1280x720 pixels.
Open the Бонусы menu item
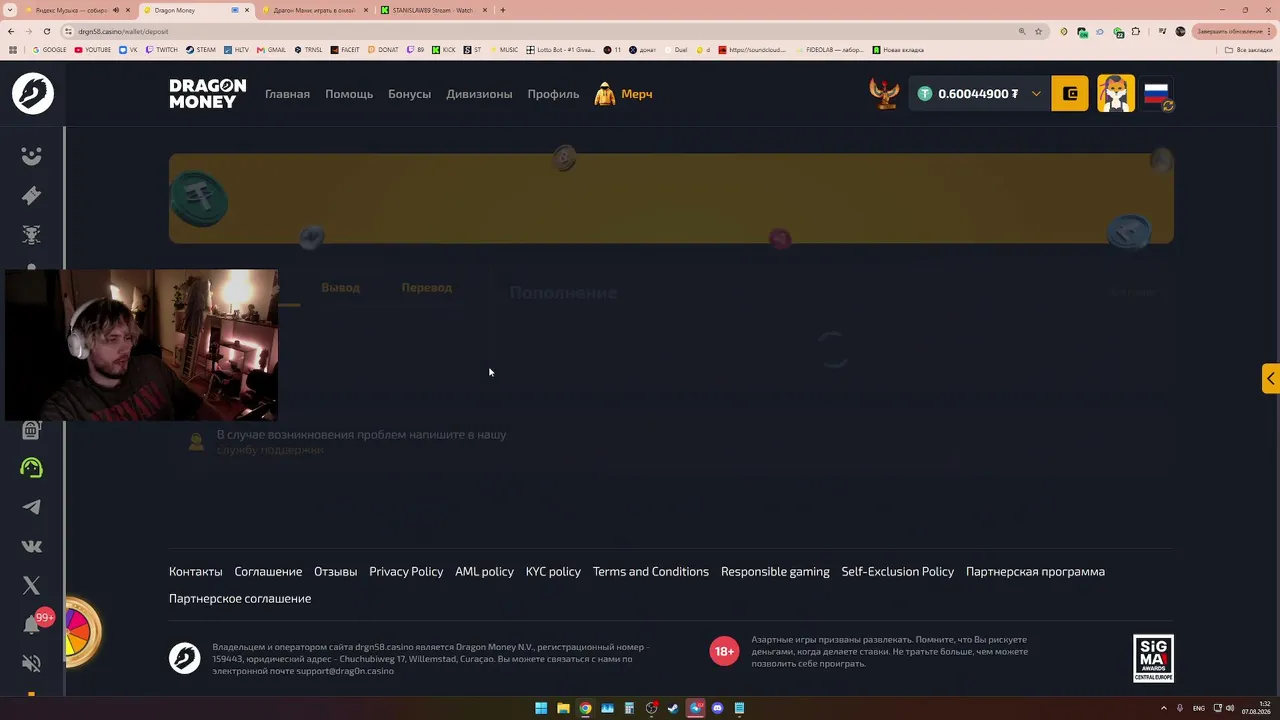(409, 94)
